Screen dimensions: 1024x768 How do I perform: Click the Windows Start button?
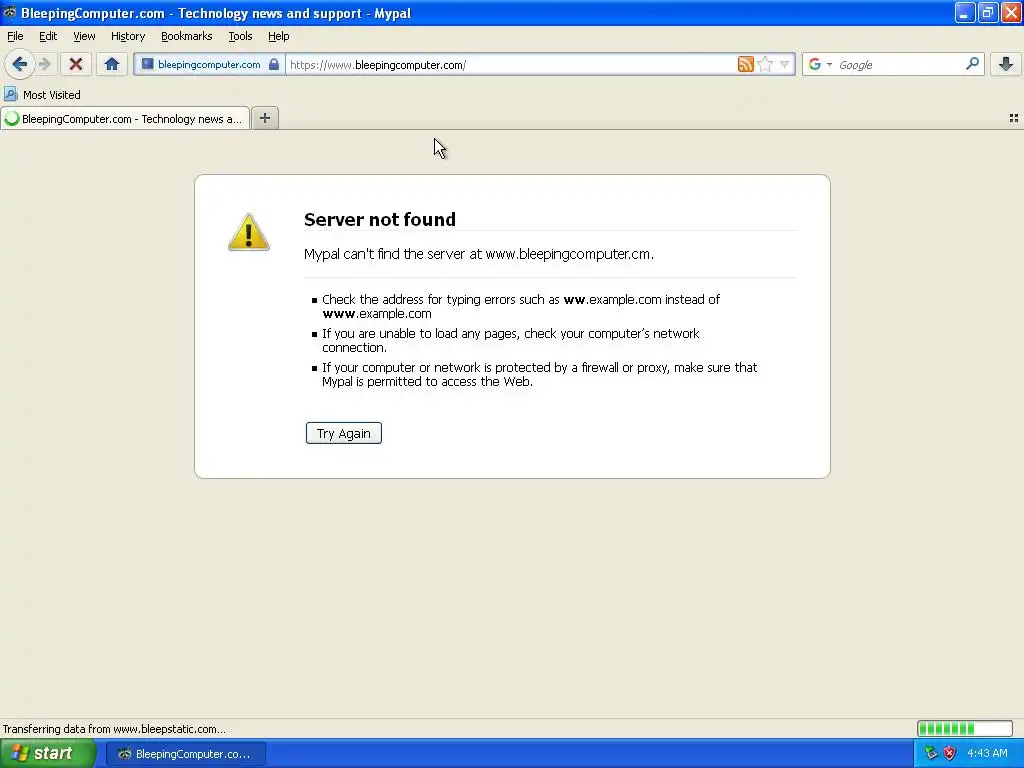pyautogui.click(x=47, y=754)
